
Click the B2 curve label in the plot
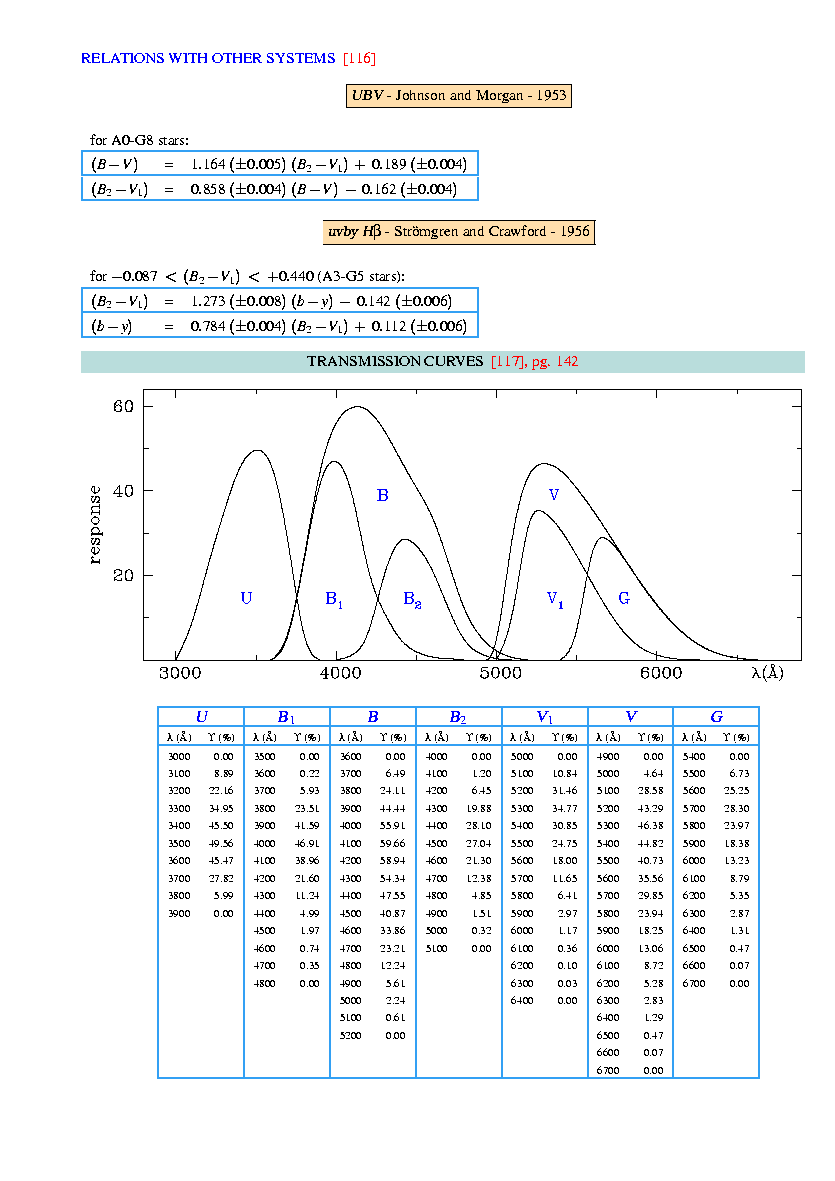[412, 599]
